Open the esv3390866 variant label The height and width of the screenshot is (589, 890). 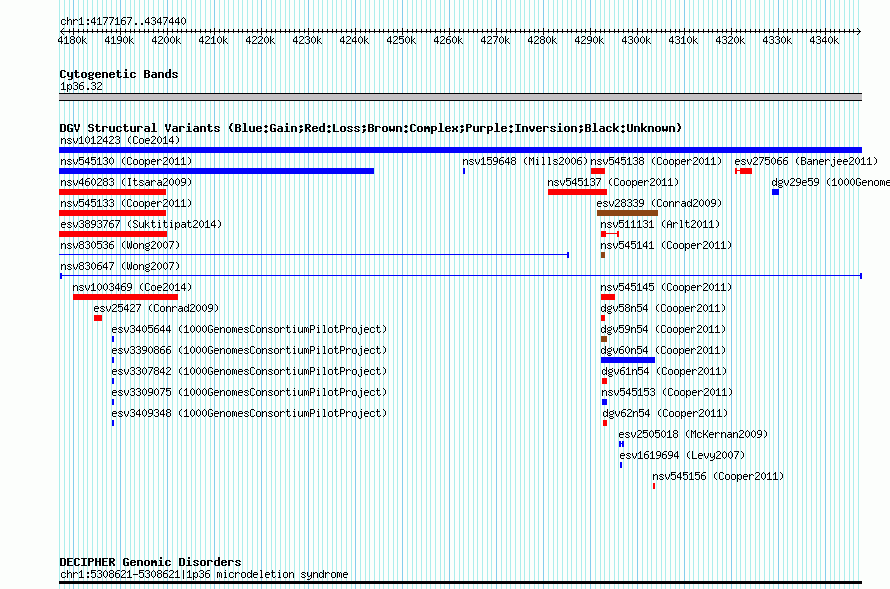click(249, 350)
